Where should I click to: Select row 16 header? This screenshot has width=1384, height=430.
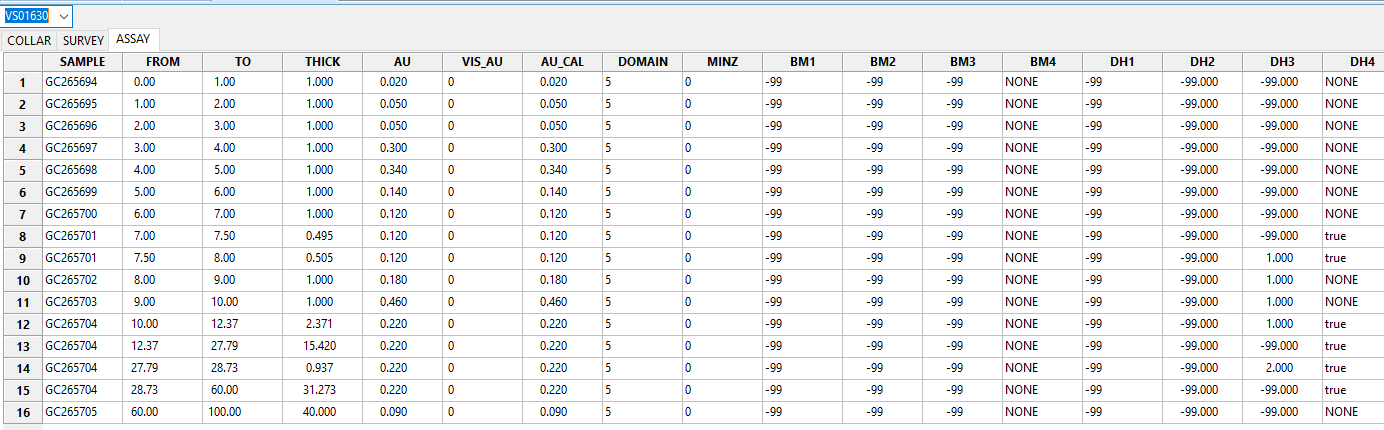(20, 412)
